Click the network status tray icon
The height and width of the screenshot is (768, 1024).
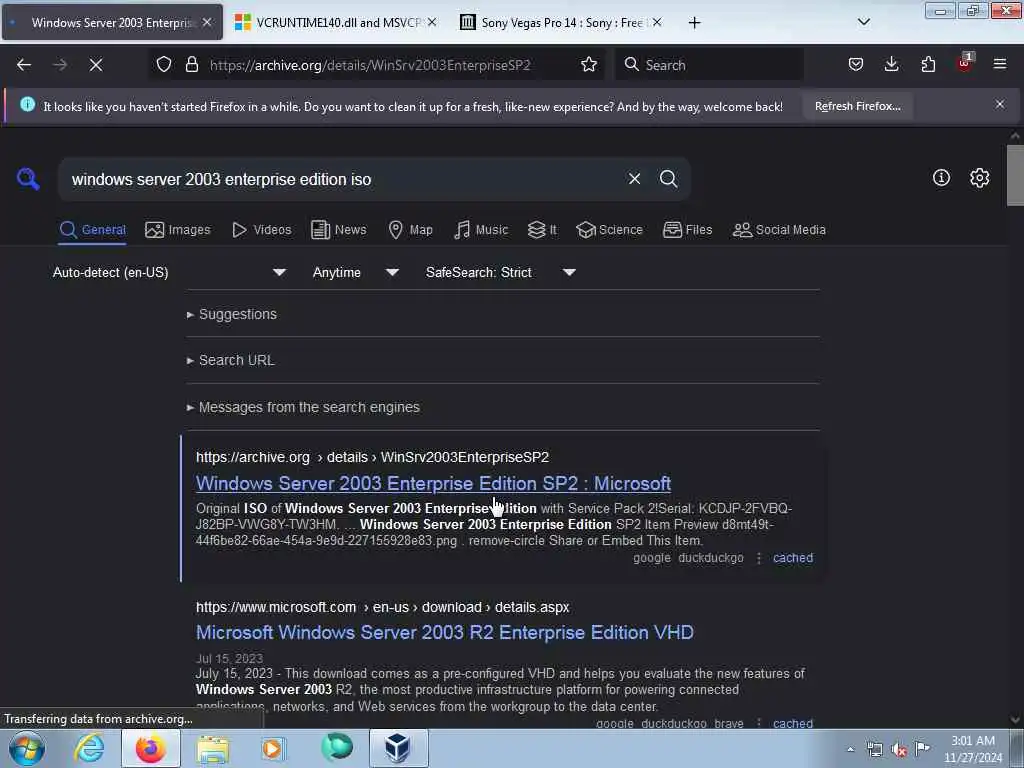point(874,749)
